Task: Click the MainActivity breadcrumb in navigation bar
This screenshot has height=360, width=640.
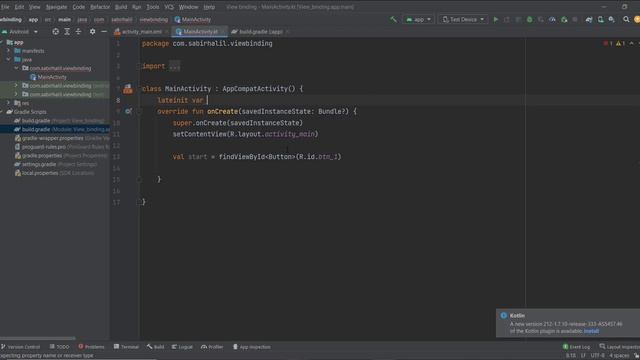Action: 192,19
